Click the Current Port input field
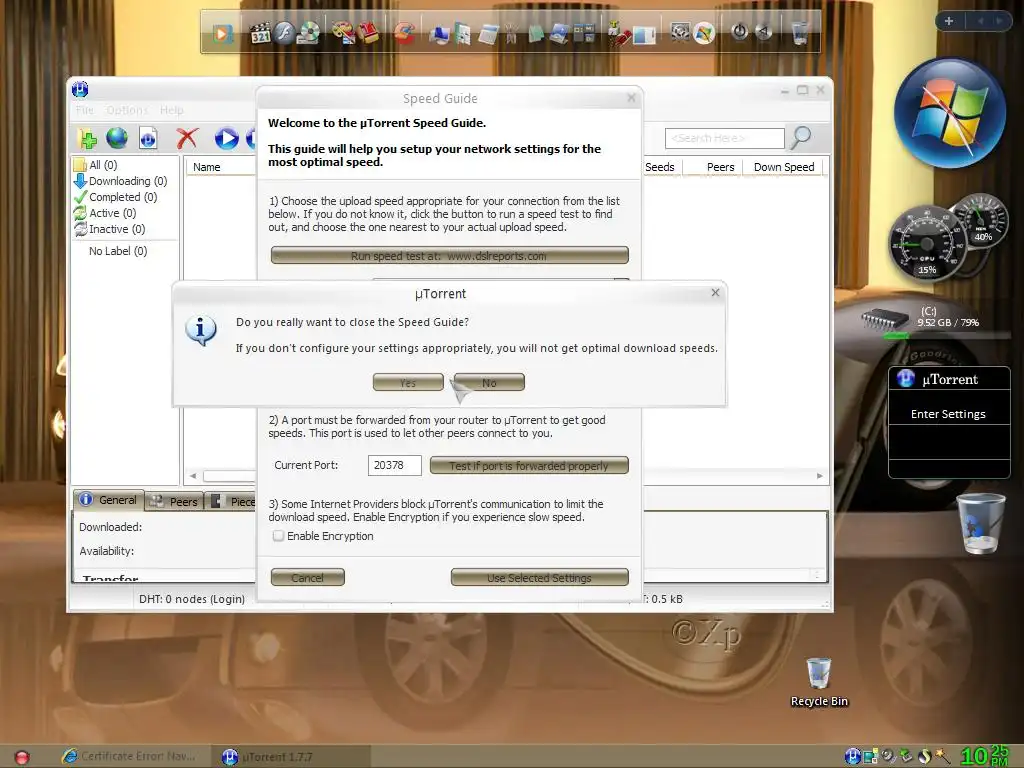The height and width of the screenshot is (768, 1024). (x=394, y=465)
